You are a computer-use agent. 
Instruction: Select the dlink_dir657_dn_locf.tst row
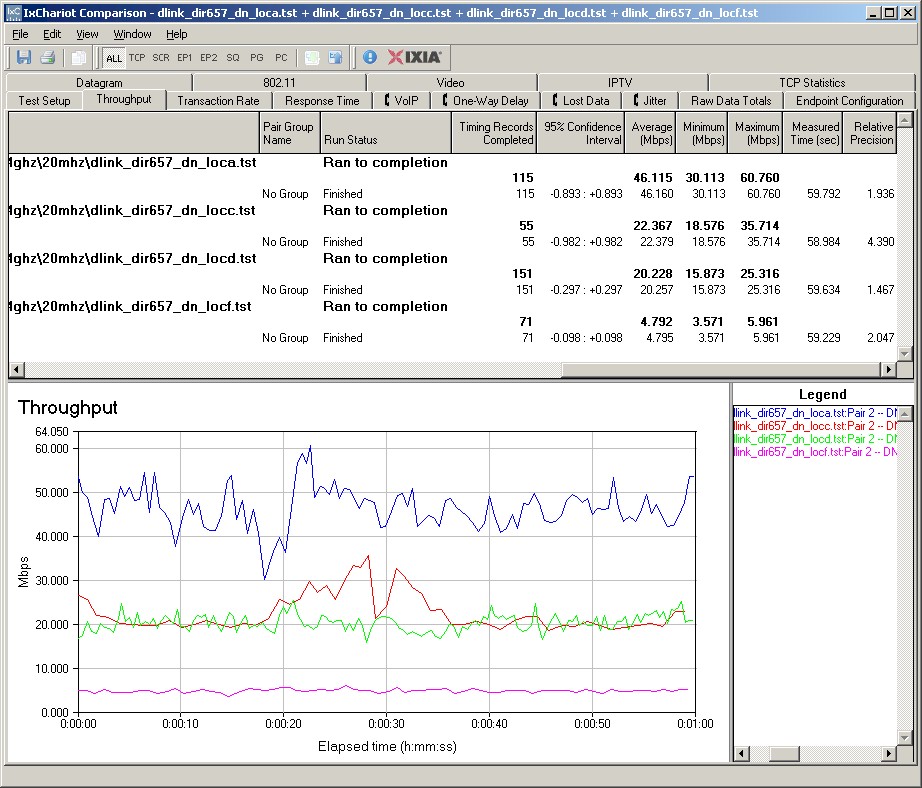pyautogui.click(x=452, y=306)
